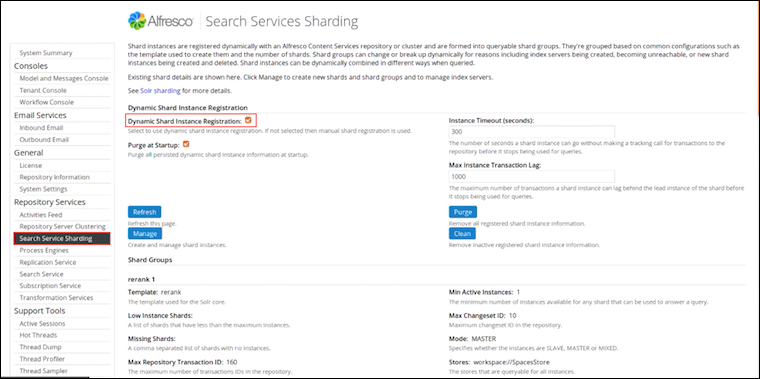Click the Alfresco logo icon

tap(137, 21)
